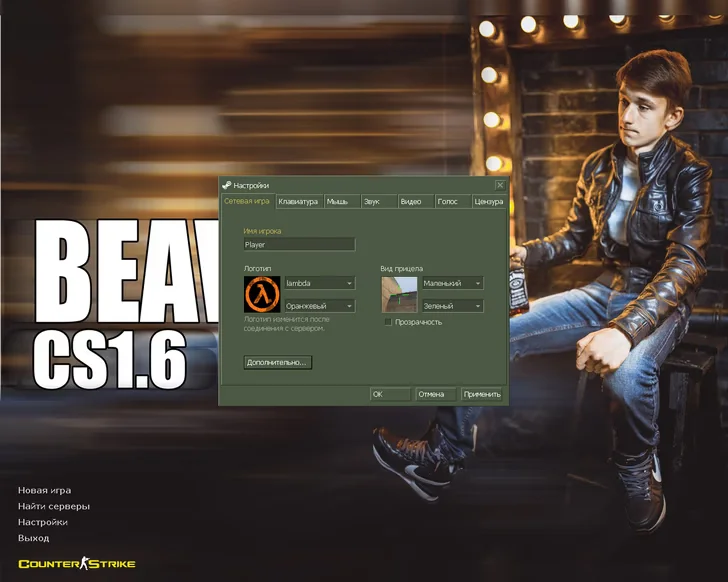Enable the Прозрачность checkbox
This screenshot has height=582, width=728.
388,322
